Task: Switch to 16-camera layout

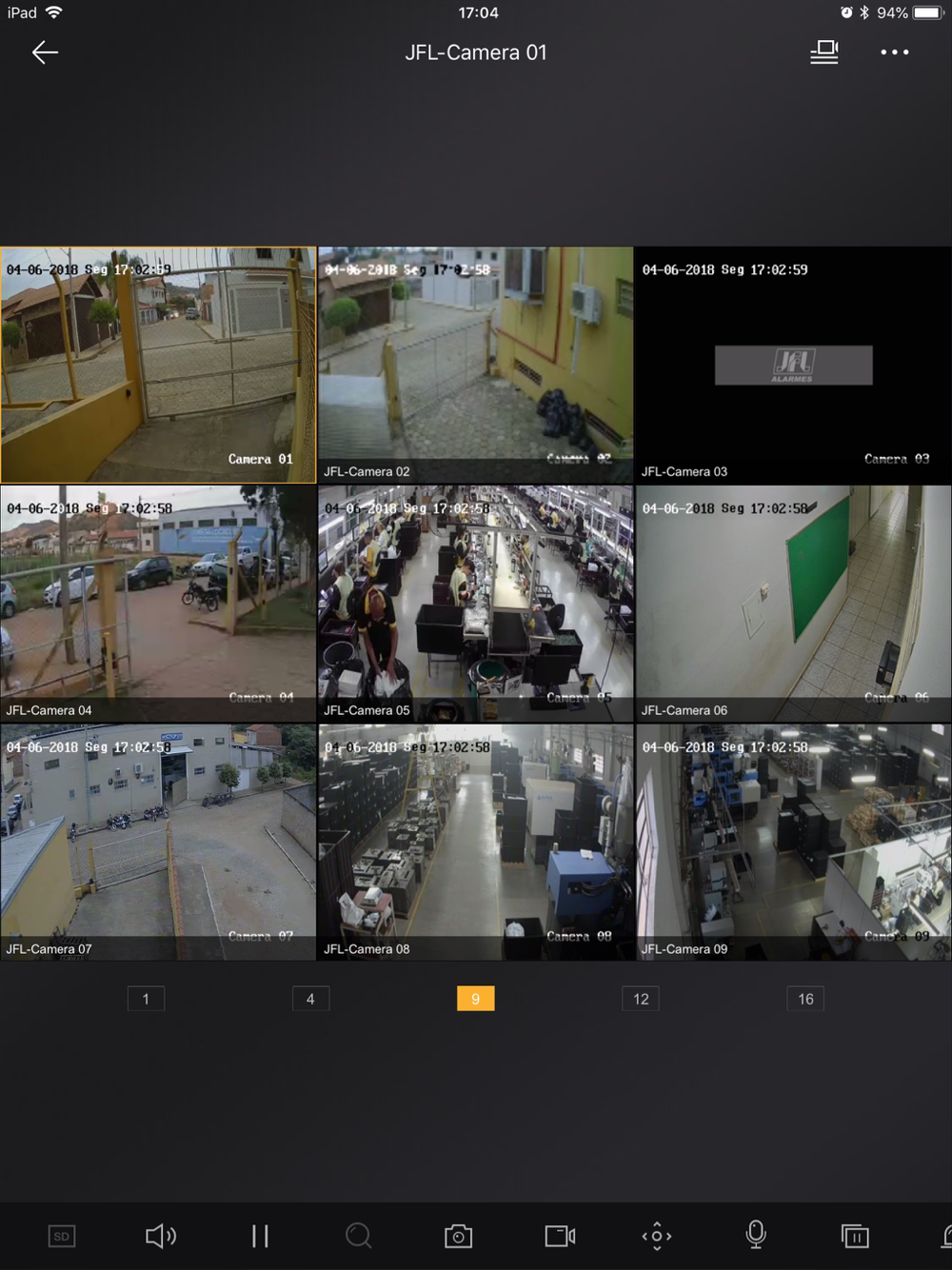Action: click(805, 999)
